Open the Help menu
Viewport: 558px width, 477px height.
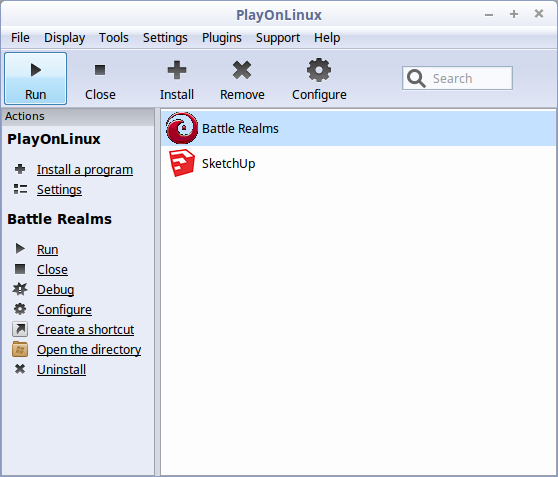[x=327, y=37]
